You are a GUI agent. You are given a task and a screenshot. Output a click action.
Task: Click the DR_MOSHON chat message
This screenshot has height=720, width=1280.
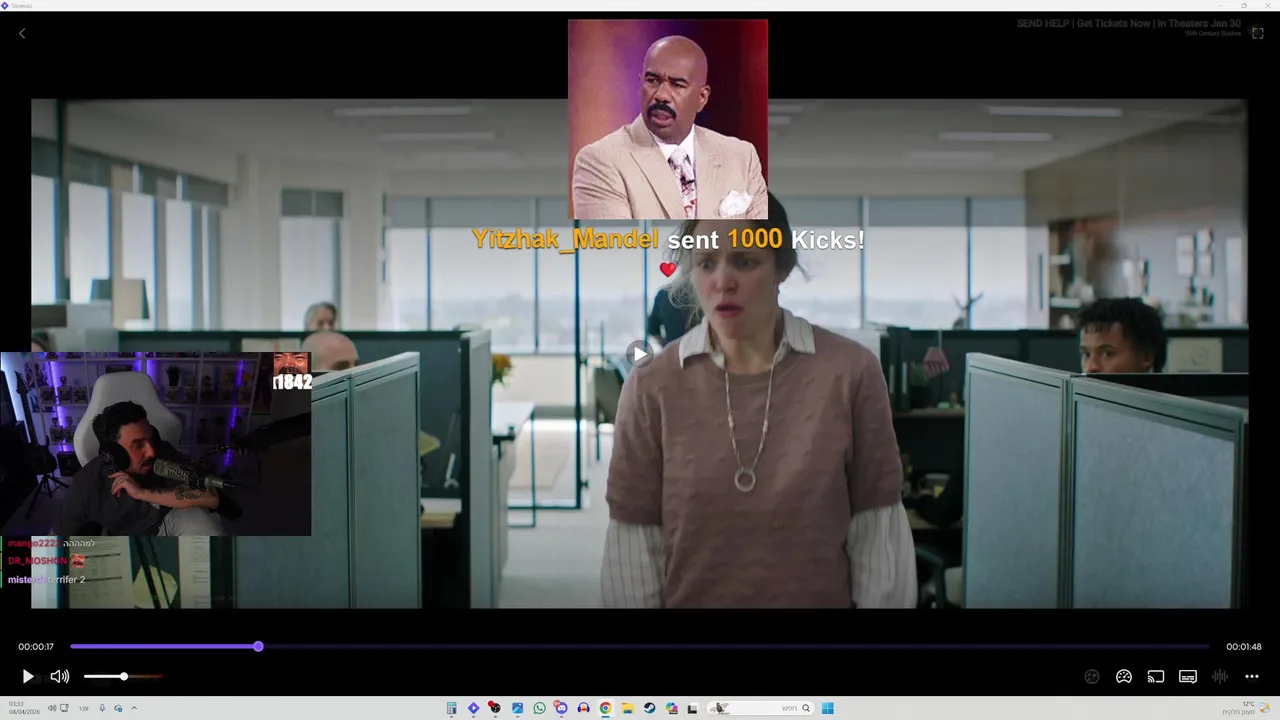[x=46, y=561]
